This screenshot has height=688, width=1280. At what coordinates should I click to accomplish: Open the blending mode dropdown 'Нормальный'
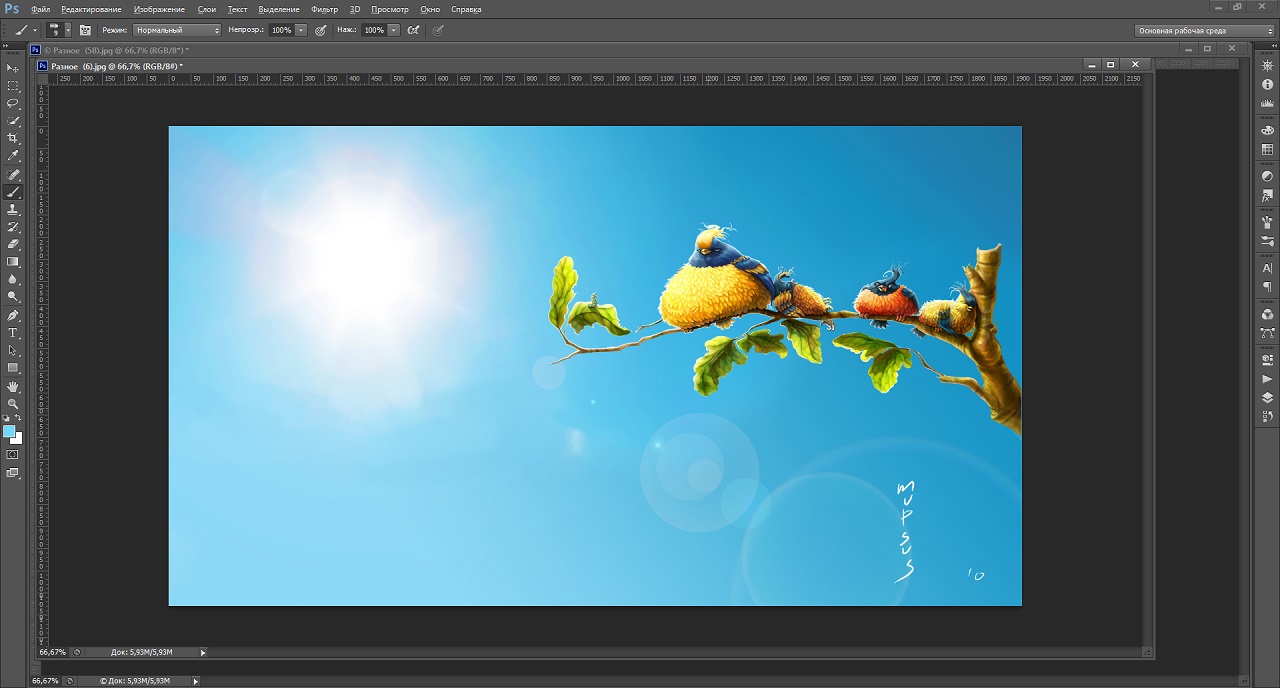[177, 30]
